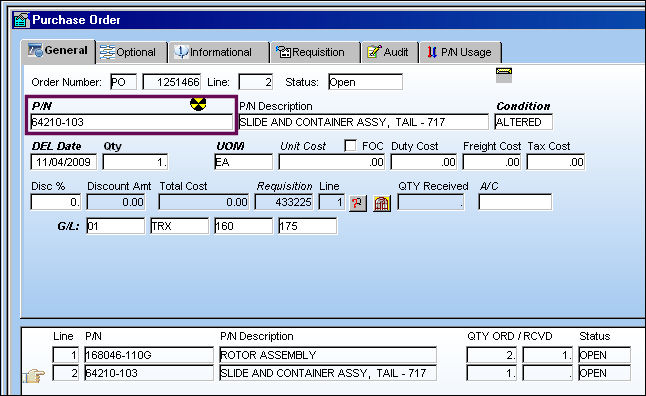Click the order number field 1251466
This screenshot has height=396, width=646.
172,82
